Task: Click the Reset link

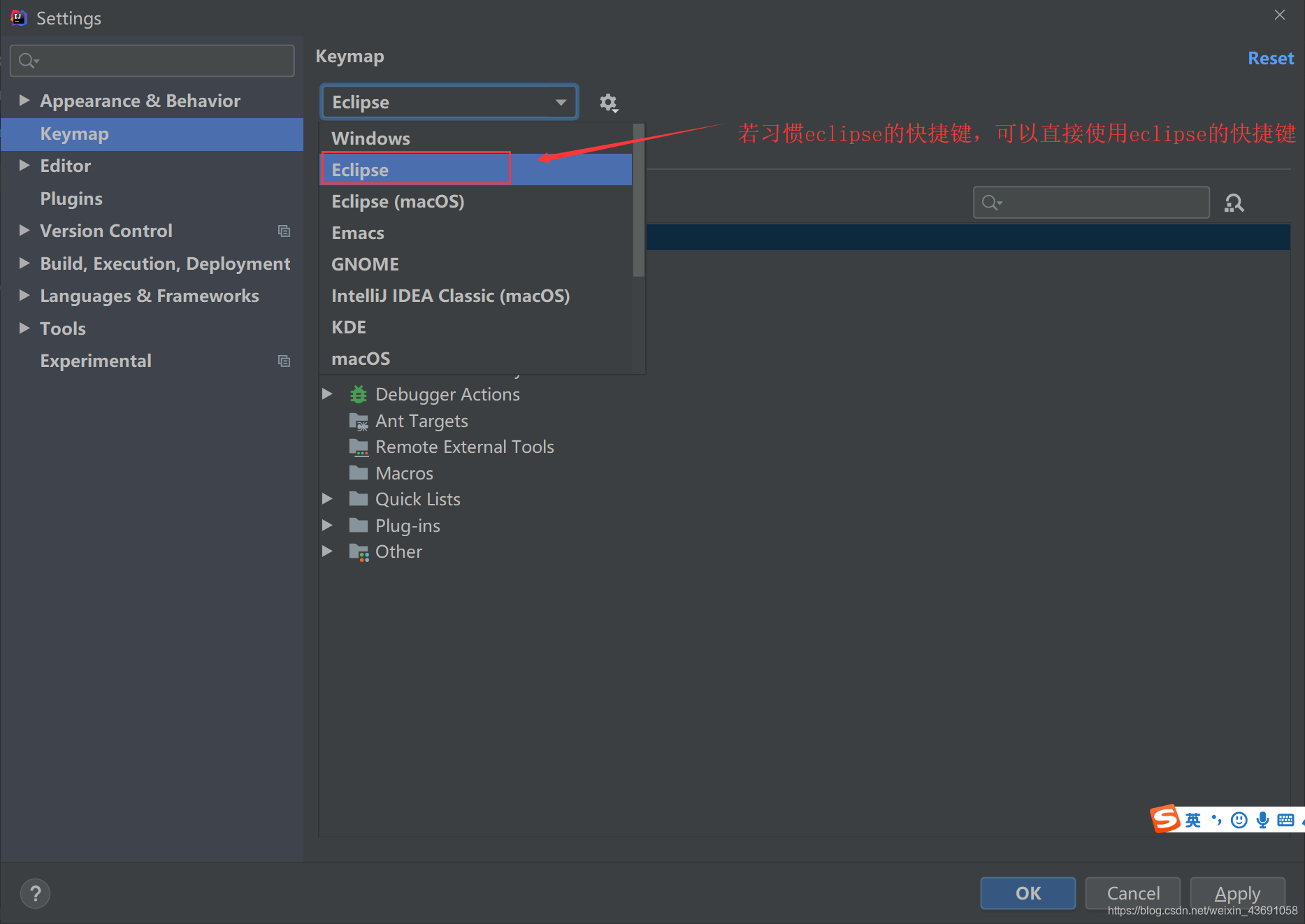Action: pyautogui.click(x=1271, y=58)
